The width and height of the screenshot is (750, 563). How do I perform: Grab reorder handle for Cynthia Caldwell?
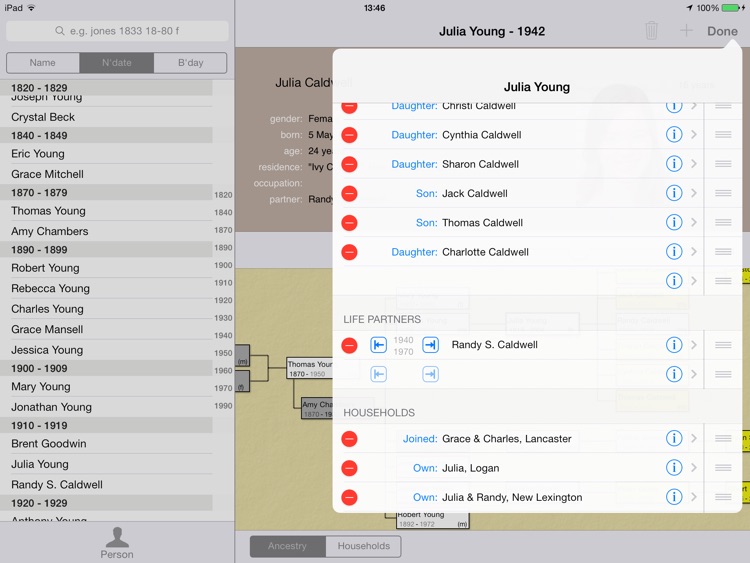pos(723,135)
